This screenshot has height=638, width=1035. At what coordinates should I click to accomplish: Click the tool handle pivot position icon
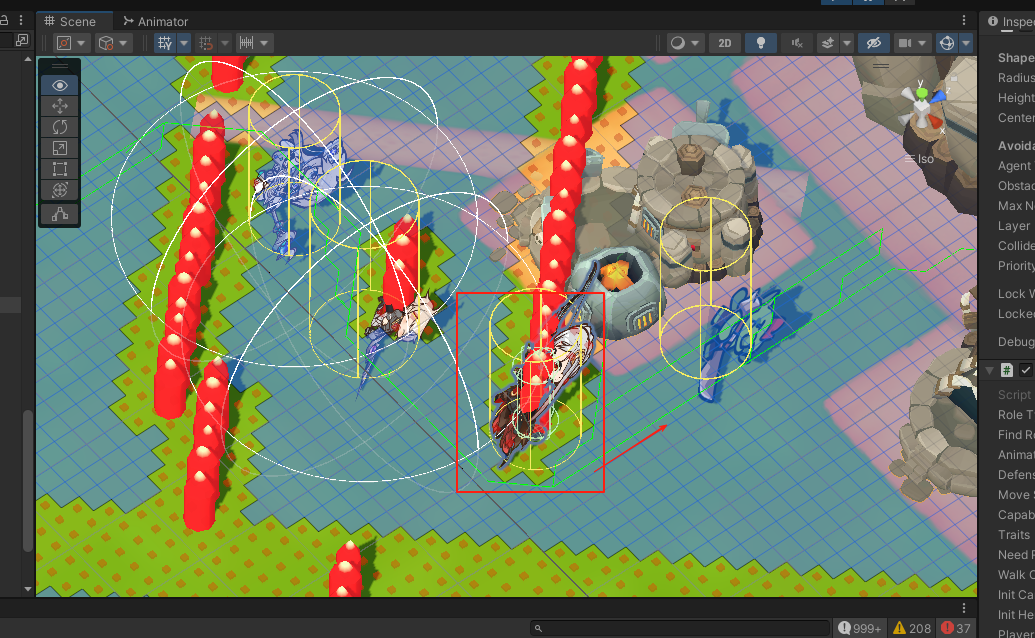coord(64,44)
